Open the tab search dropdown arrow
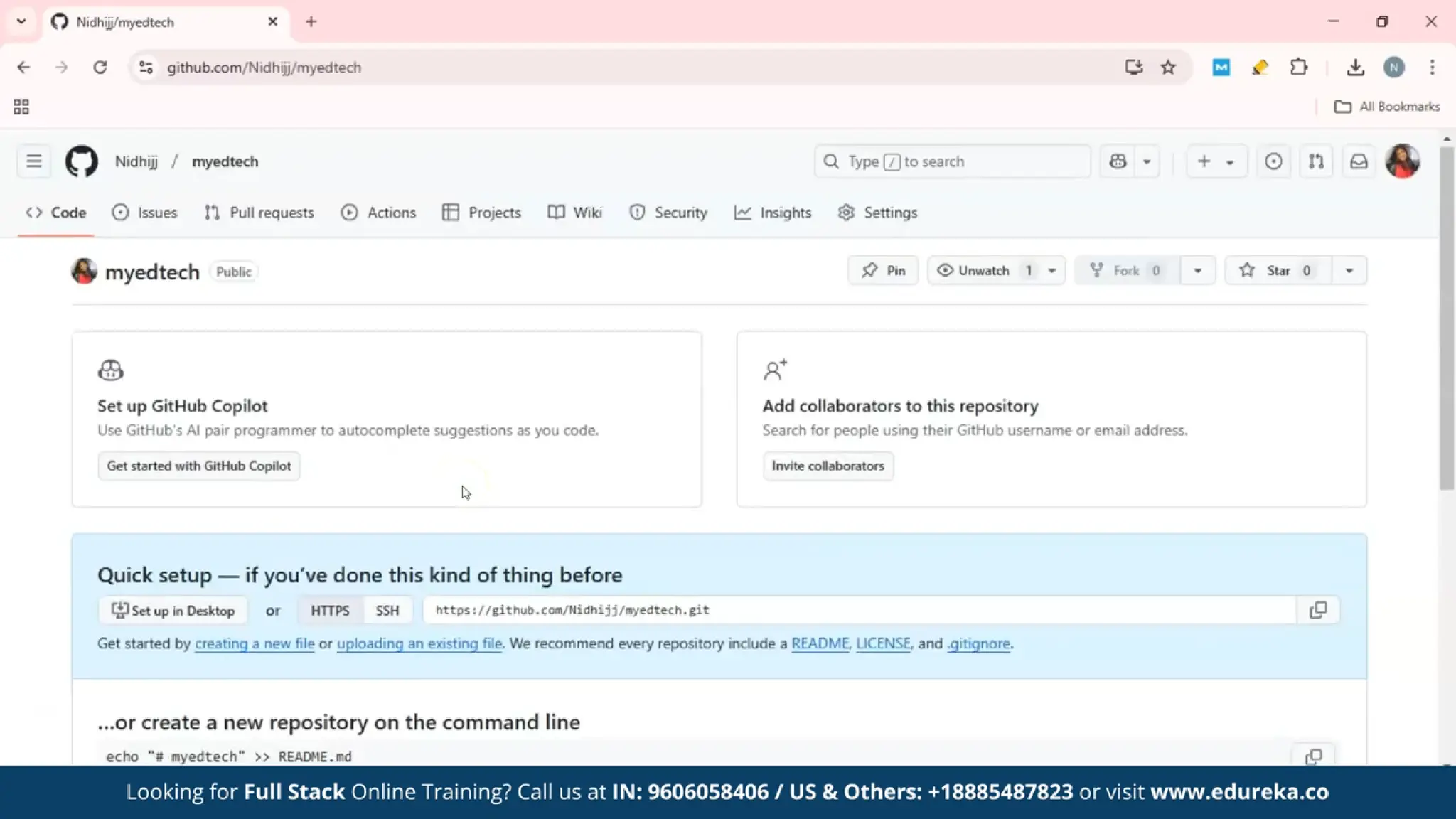Screen dimensions: 1456x819 click(21, 22)
